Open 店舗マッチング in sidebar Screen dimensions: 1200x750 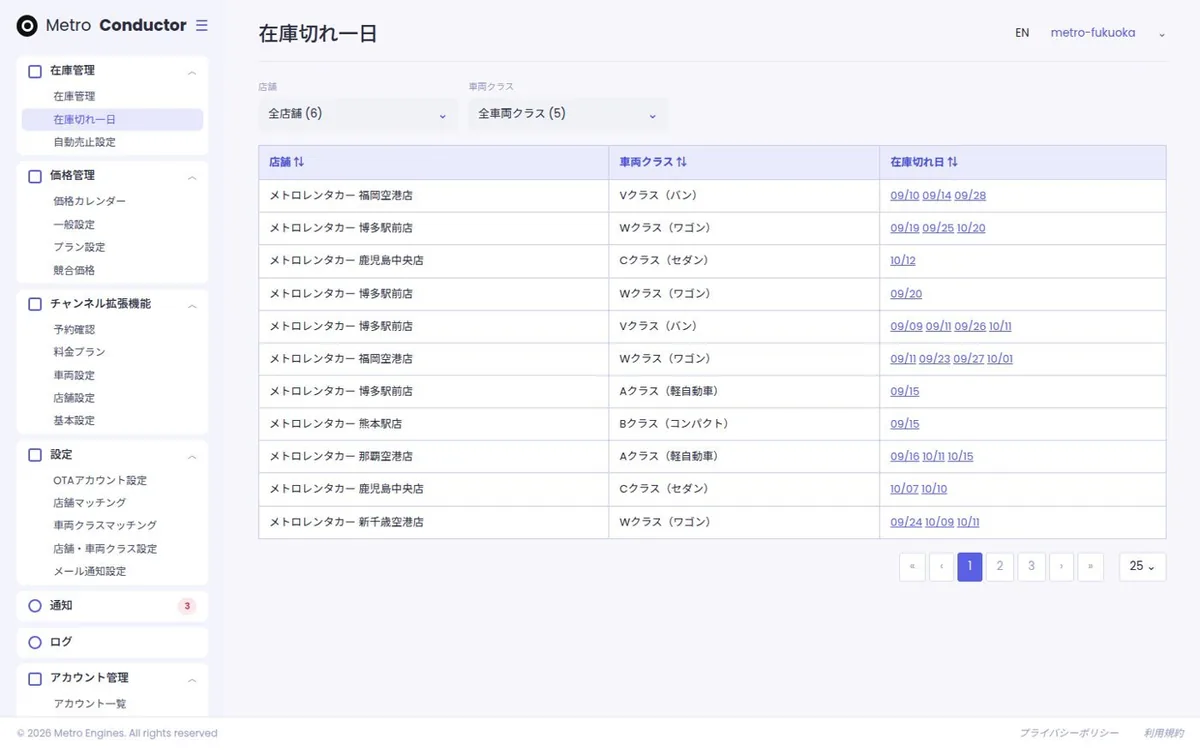[89, 503]
